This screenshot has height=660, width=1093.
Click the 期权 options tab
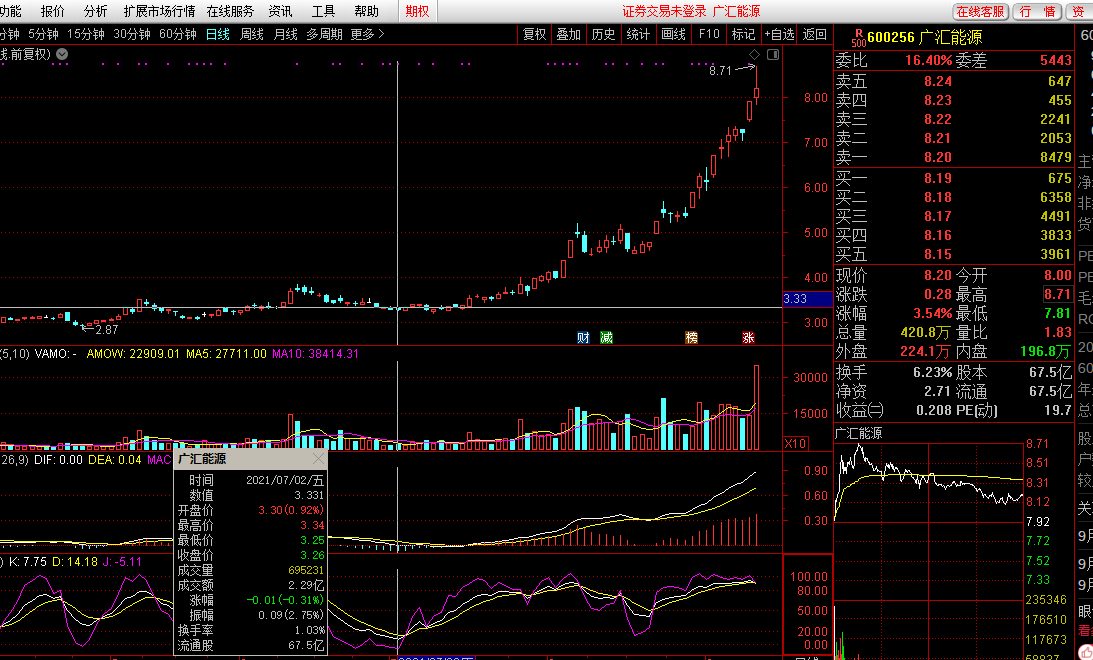click(418, 11)
